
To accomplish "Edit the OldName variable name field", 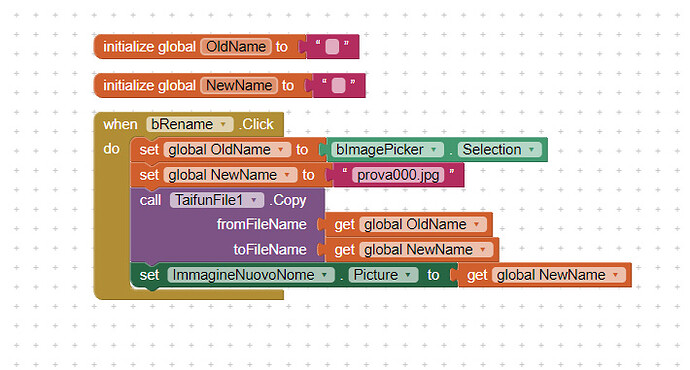I will point(236,47).
